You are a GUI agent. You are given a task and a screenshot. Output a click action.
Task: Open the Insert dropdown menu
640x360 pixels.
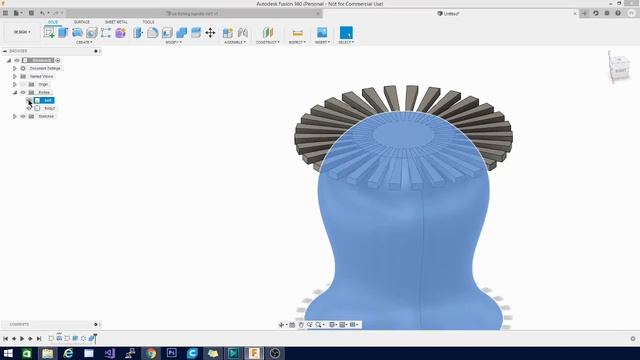point(322,42)
